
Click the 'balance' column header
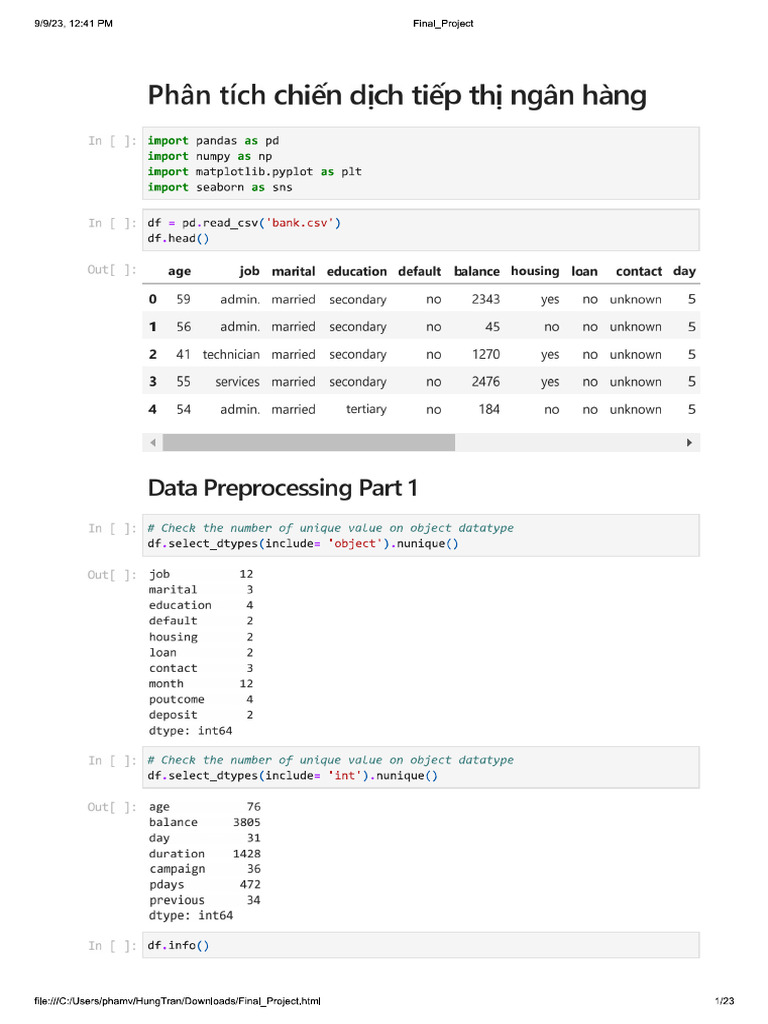coord(476,271)
